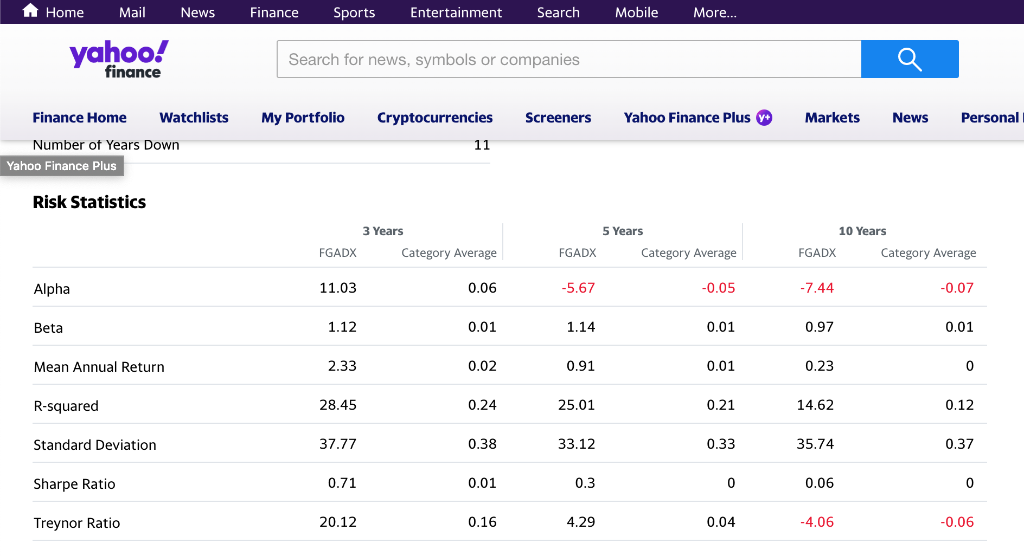The image size is (1024, 556).
Task: Click the Treynor Ratio row label
Action: pos(77,523)
